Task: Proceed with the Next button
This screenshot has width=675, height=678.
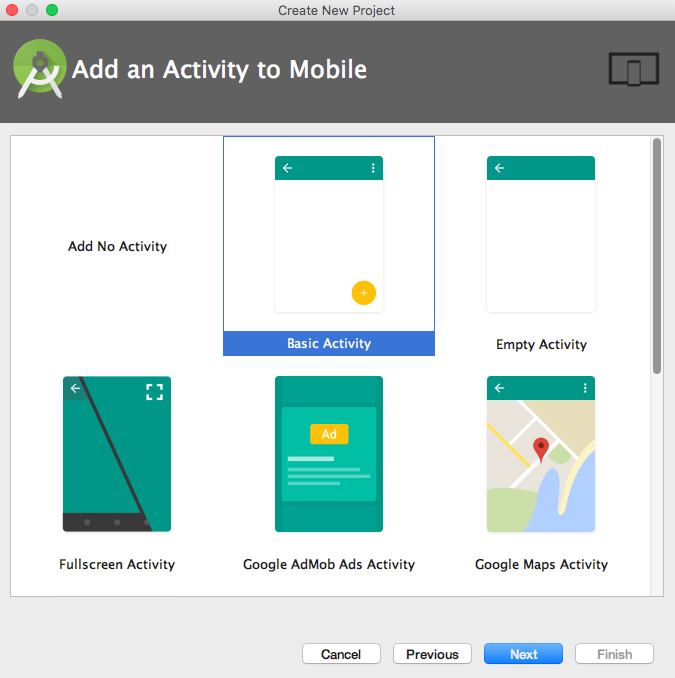Action: pos(523,654)
